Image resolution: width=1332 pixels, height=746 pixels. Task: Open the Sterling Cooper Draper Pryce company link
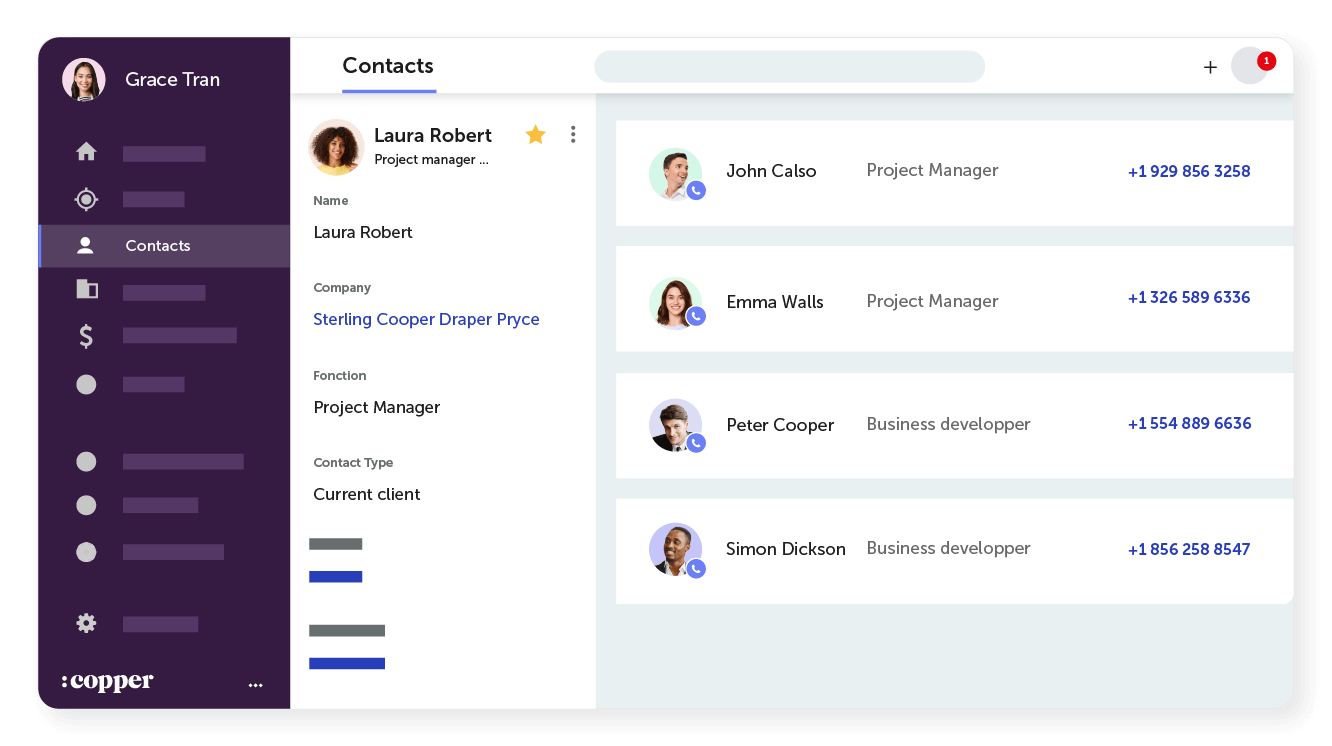(x=426, y=319)
